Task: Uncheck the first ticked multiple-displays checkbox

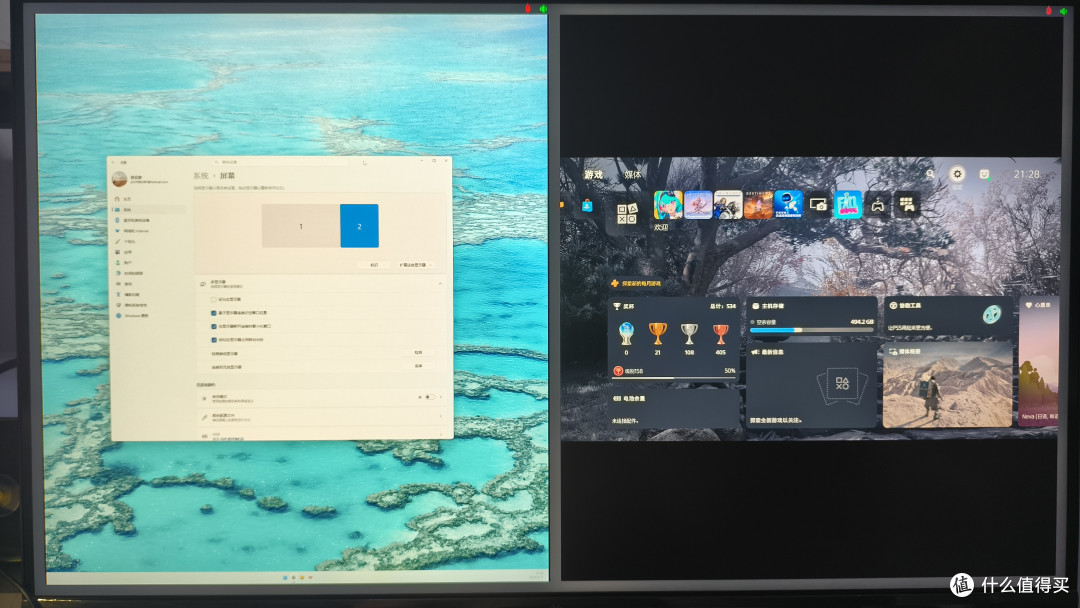Action: click(x=214, y=313)
